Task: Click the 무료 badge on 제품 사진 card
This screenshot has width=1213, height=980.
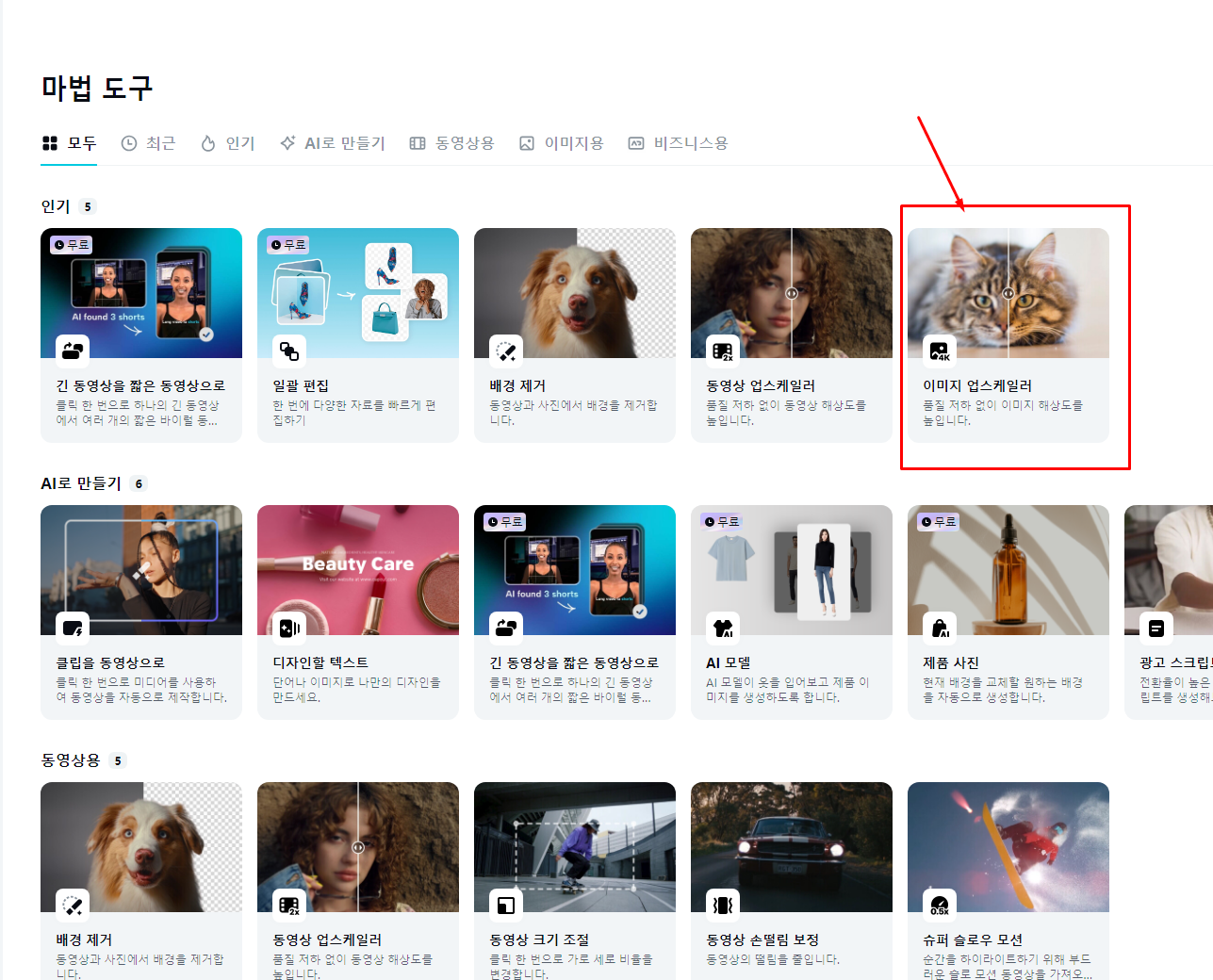Action: pos(939,521)
